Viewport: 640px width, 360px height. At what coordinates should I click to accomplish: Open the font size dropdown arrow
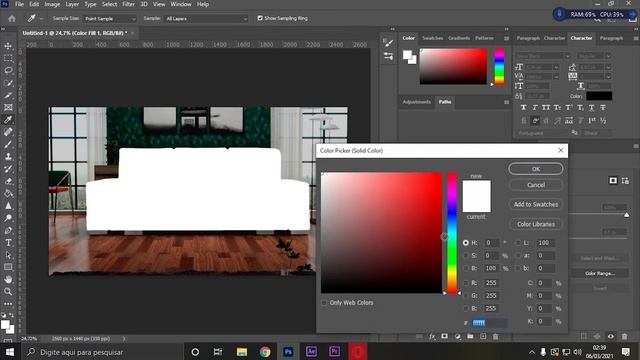[556, 67]
